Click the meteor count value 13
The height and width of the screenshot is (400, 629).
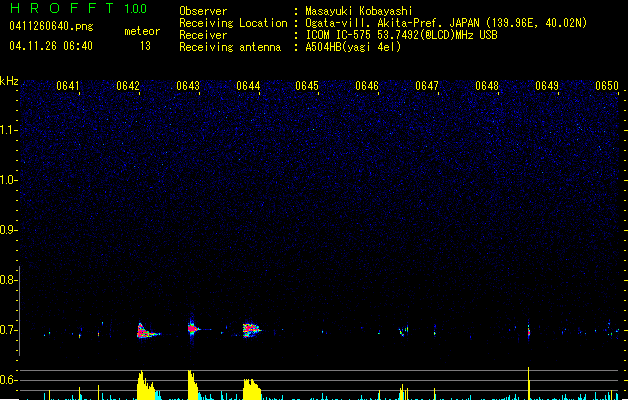145,46
